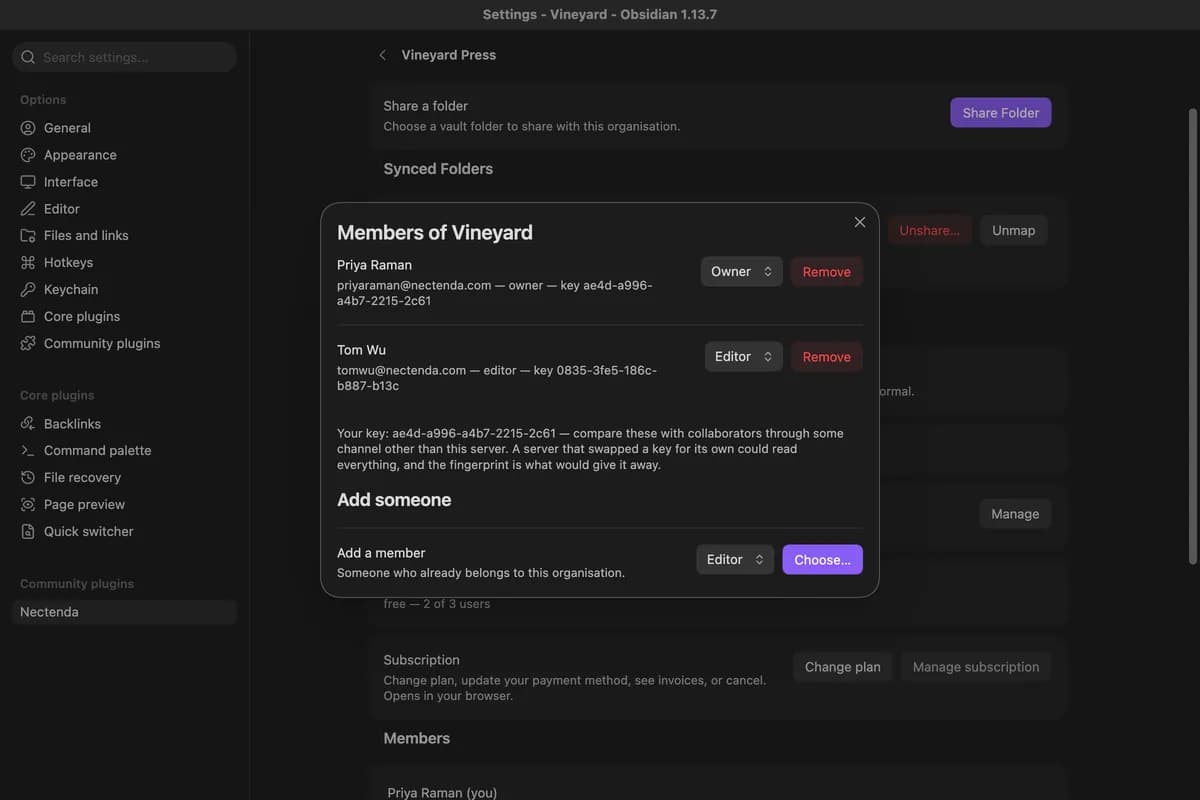The image size is (1200, 800).
Task: Click the Core plugins icon
Action: click(x=28, y=316)
